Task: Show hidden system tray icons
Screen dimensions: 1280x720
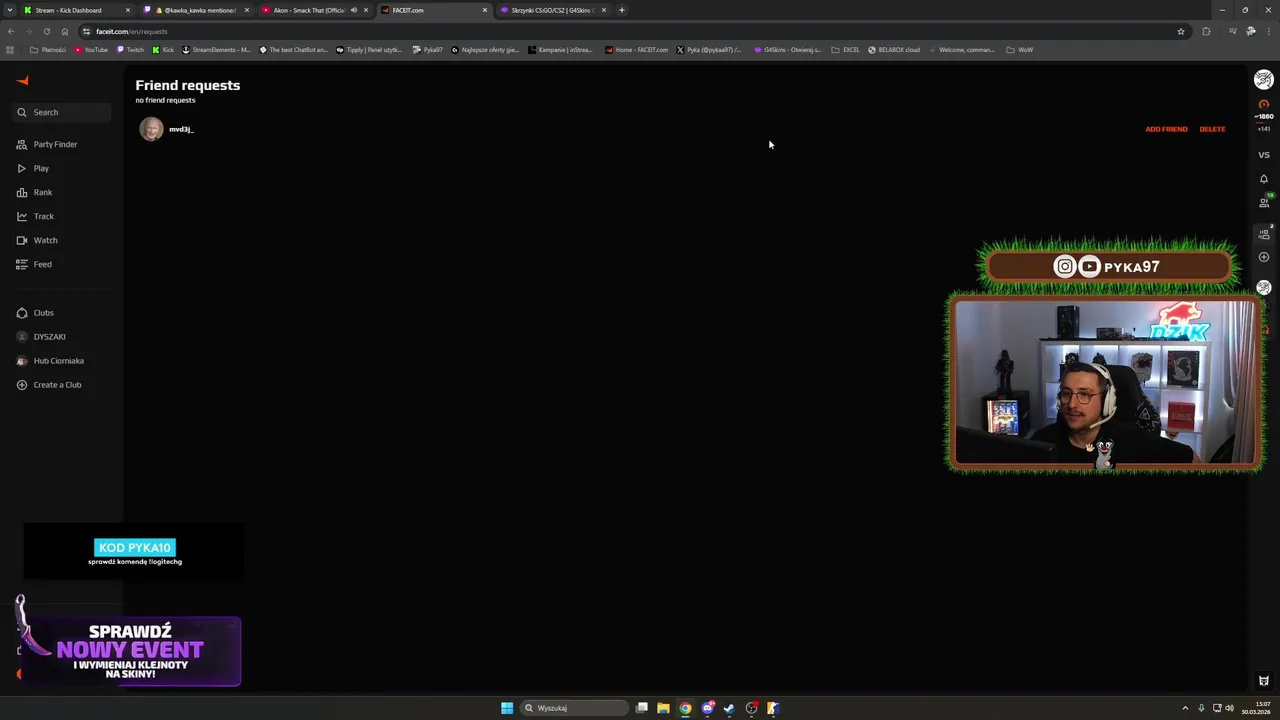Action: (1185, 708)
